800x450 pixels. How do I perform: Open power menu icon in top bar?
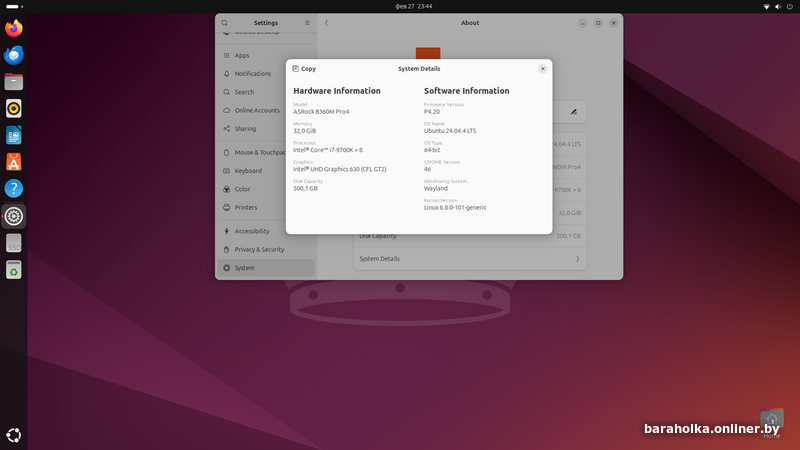pos(790,6)
